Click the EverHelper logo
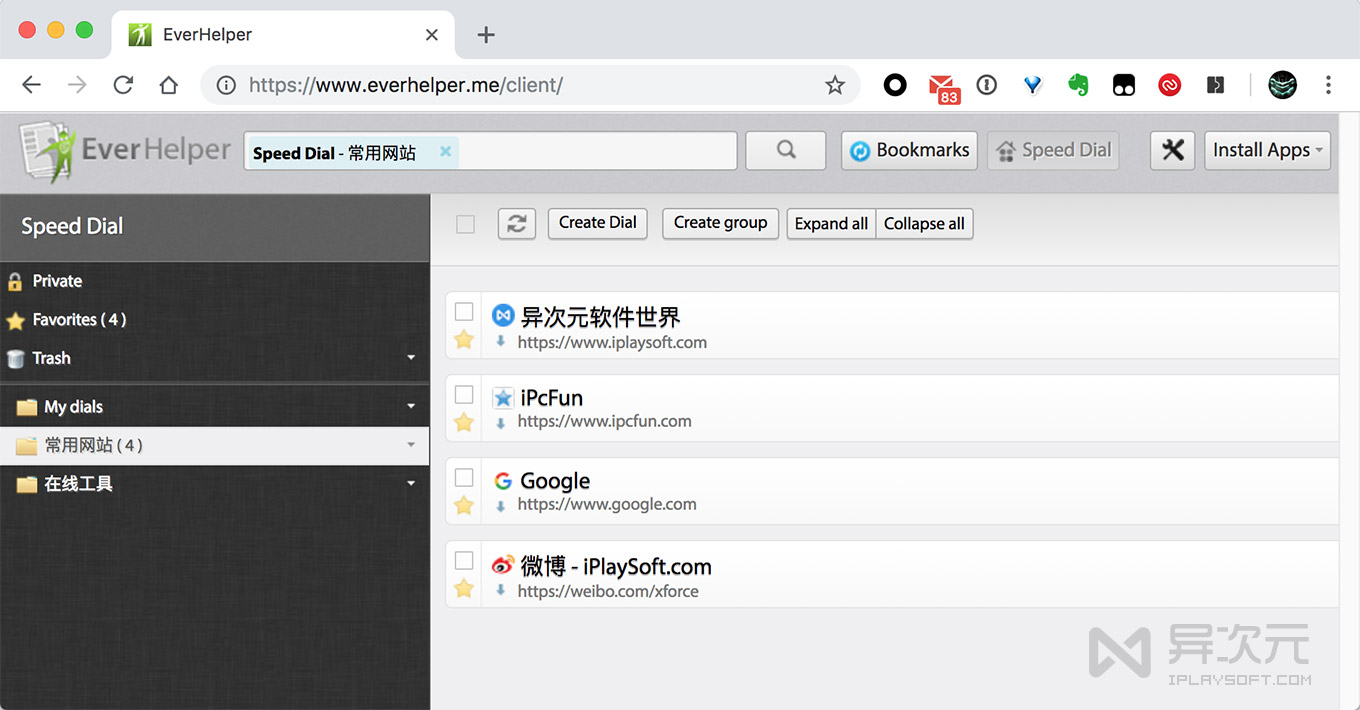1360x710 pixels. pyautogui.click(x=120, y=150)
